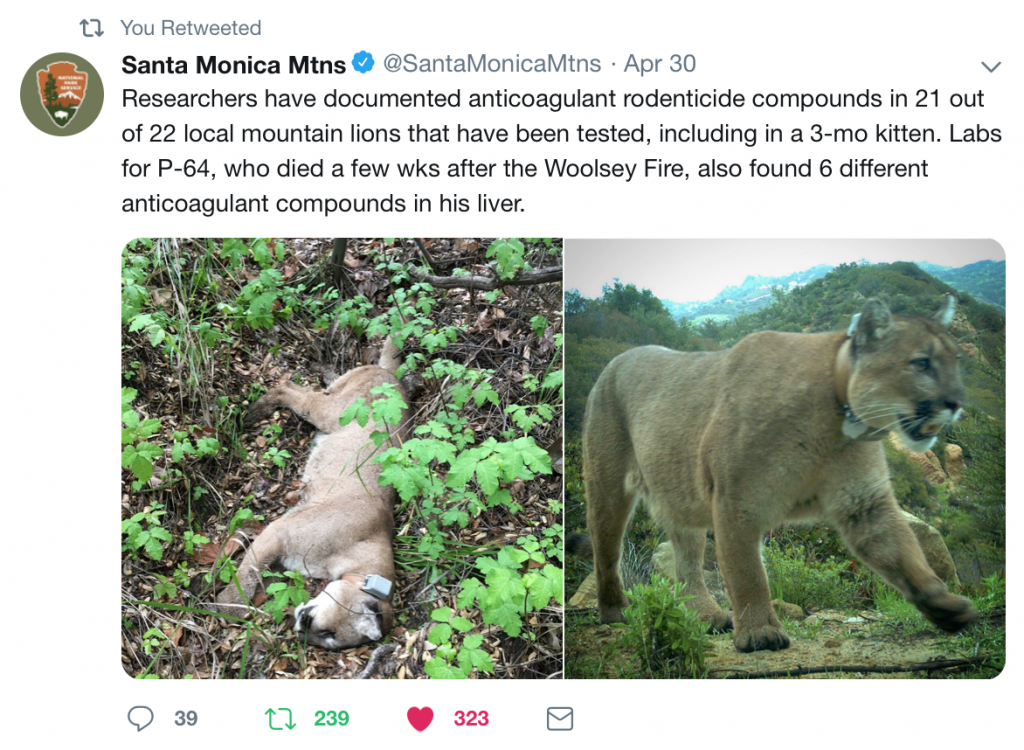Click the reply count '39'
This screenshot has width=1024, height=750.
point(185,718)
